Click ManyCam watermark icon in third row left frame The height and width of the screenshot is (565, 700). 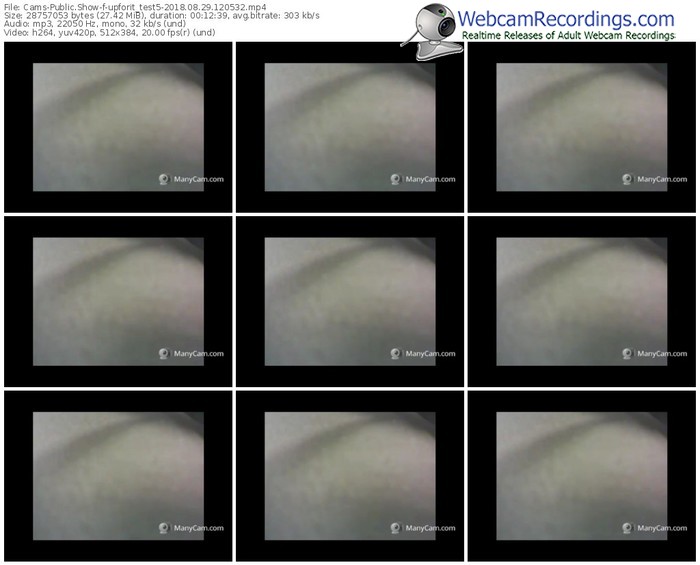pyautogui.click(x=164, y=527)
